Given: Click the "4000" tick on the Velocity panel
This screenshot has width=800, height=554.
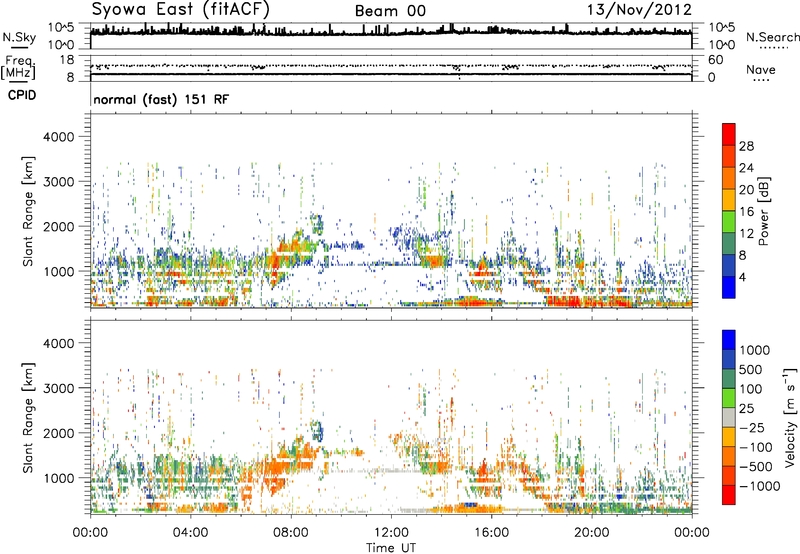Looking at the screenshot, I should [59, 343].
